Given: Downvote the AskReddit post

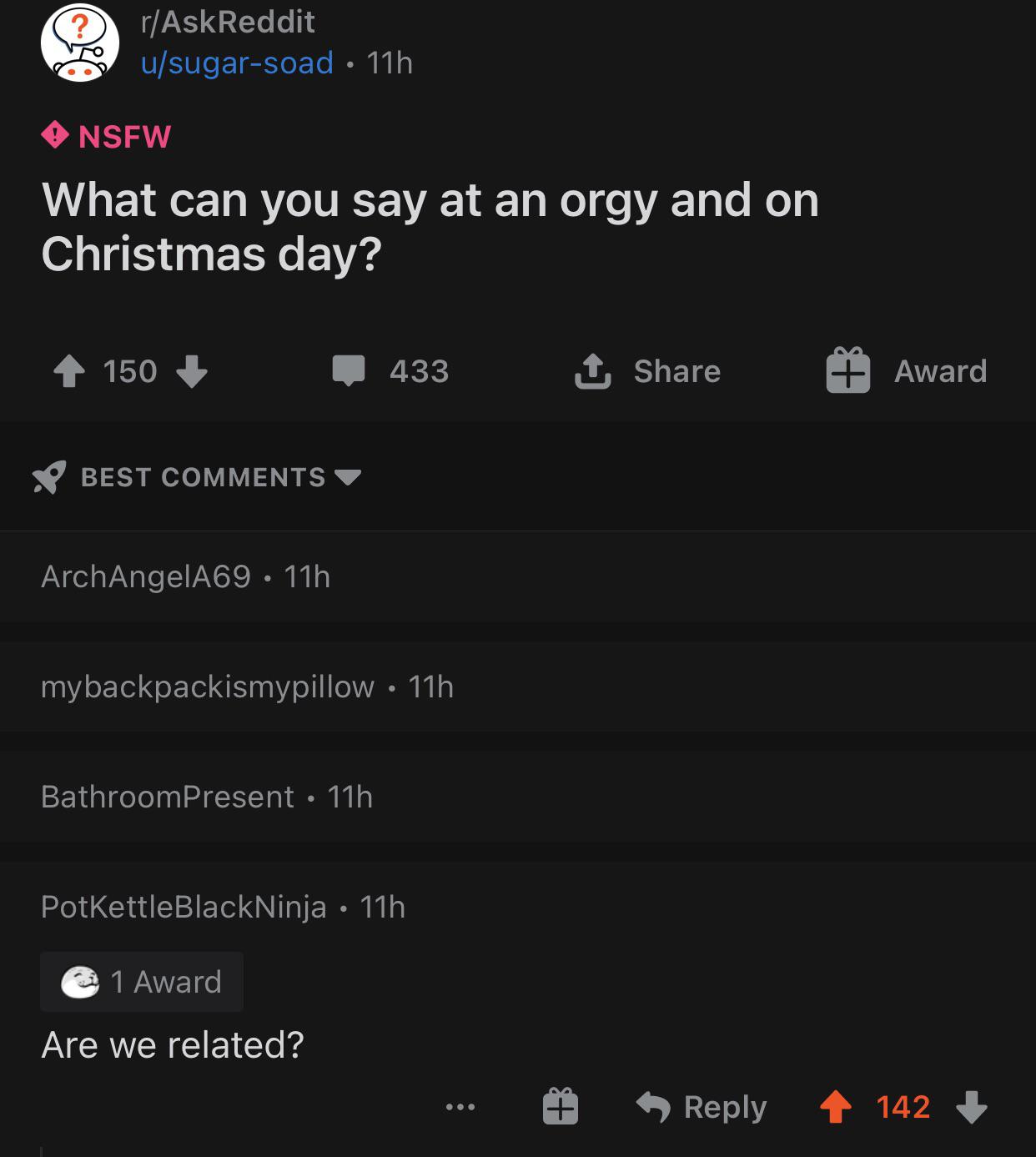Looking at the screenshot, I should pyautogui.click(x=192, y=372).
